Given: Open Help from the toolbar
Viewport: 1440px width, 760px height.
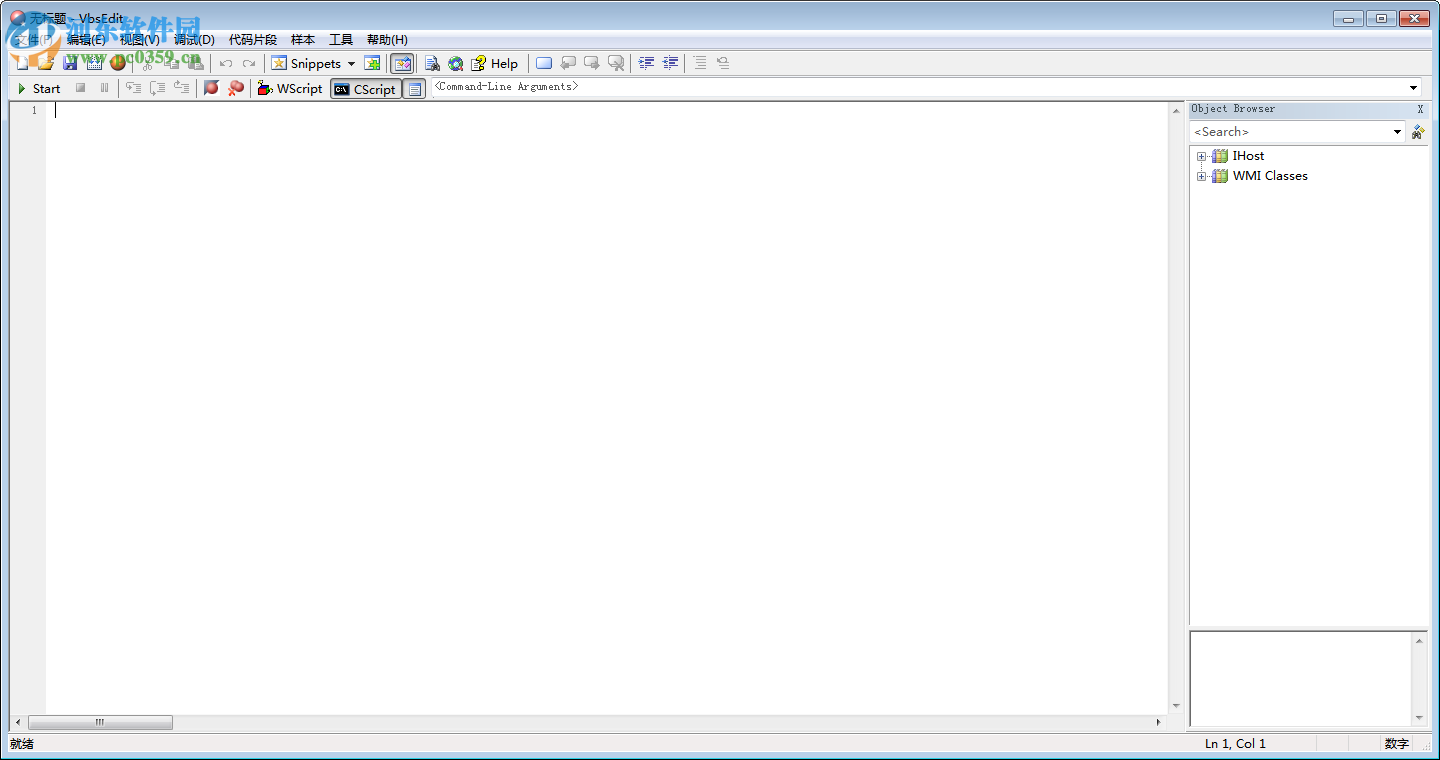Looking at the screenshot, I should [x=495, y=63].
